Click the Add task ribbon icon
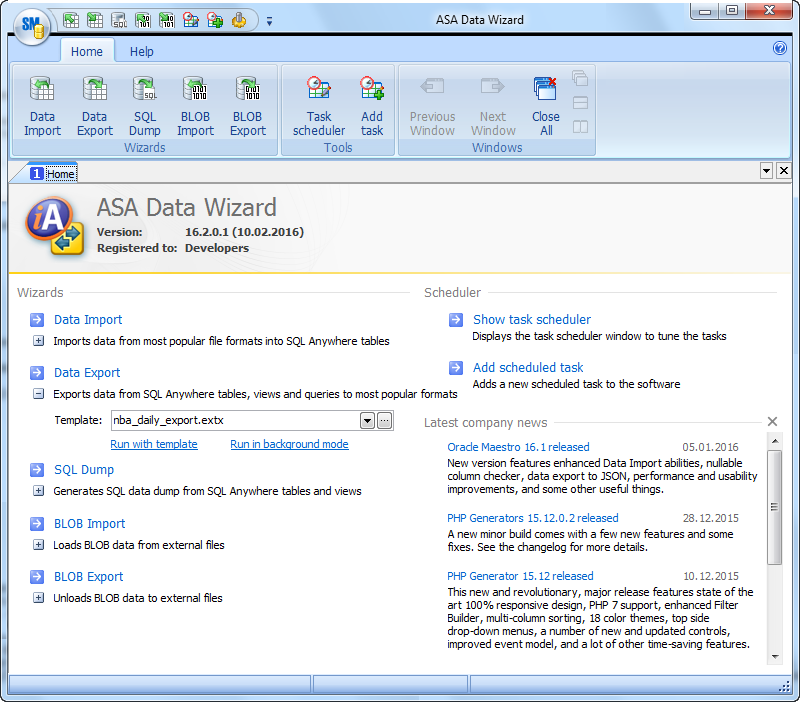Viewport: 800px width, 702px height. pos(371,103)
